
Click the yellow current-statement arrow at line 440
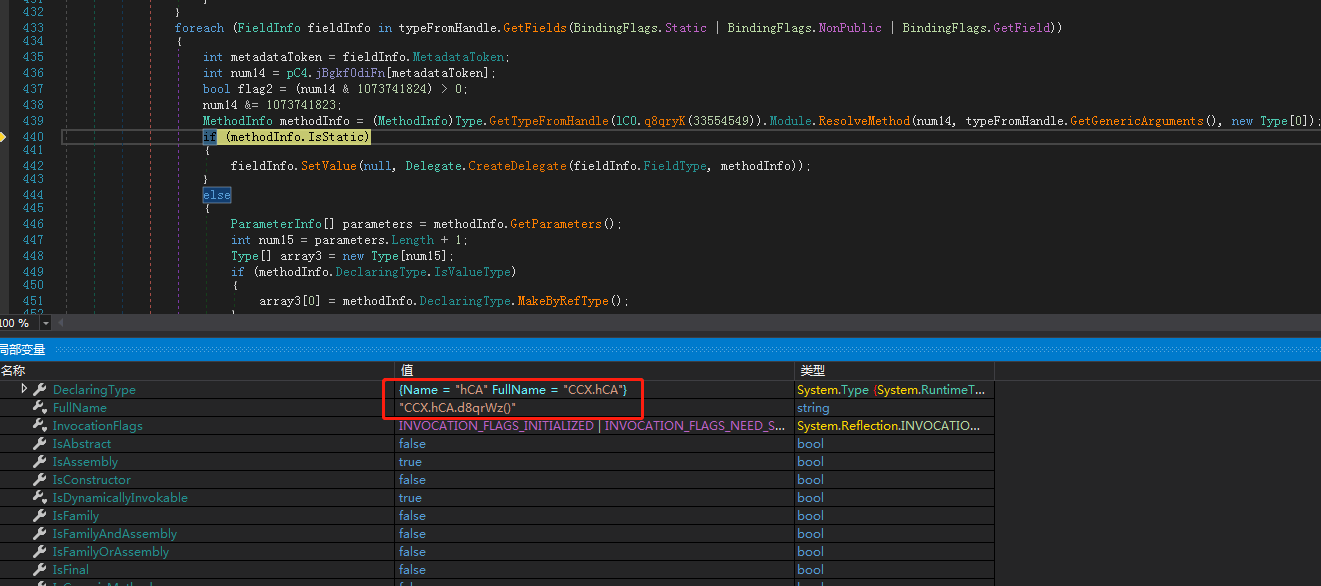(5, 136)
